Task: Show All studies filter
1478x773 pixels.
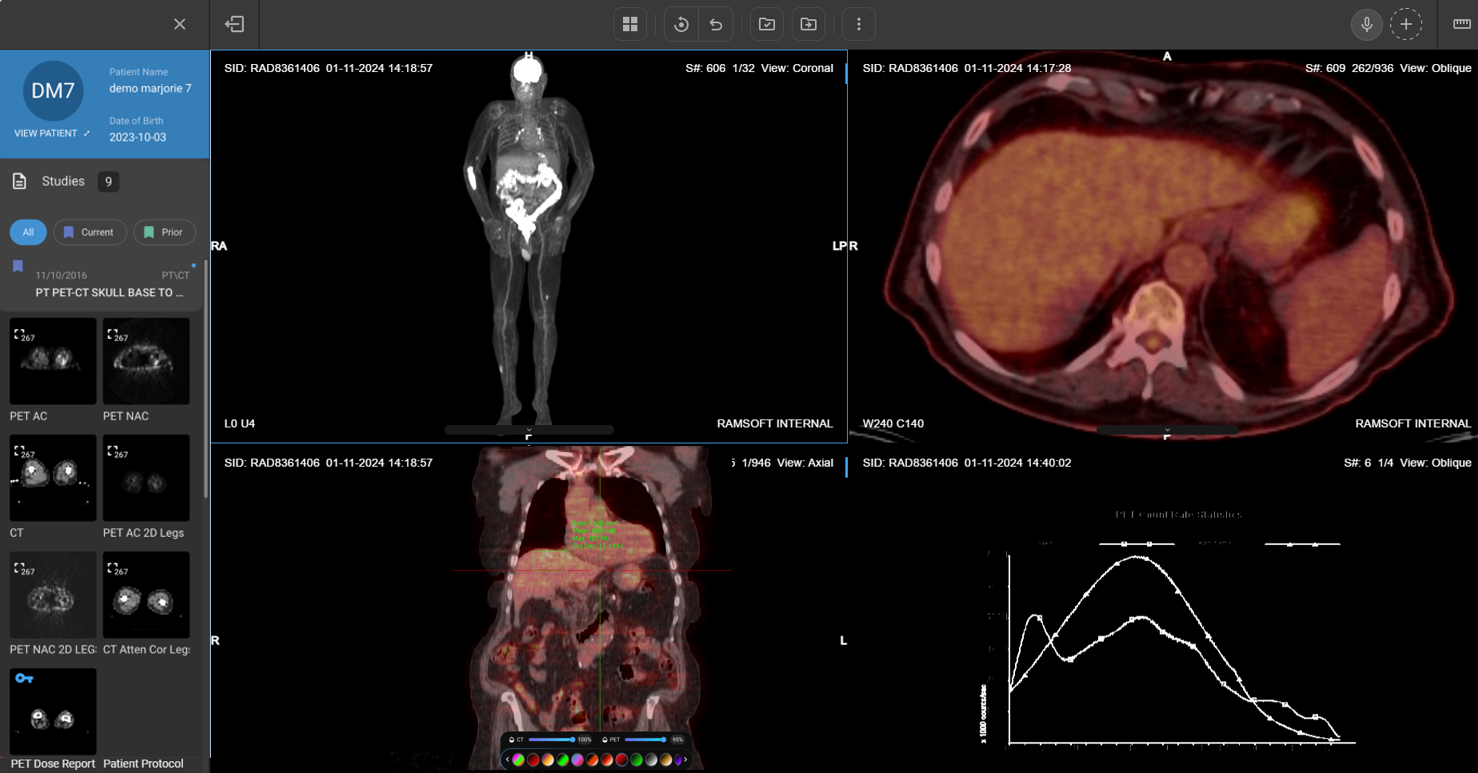Action: [x=28, y=232]
